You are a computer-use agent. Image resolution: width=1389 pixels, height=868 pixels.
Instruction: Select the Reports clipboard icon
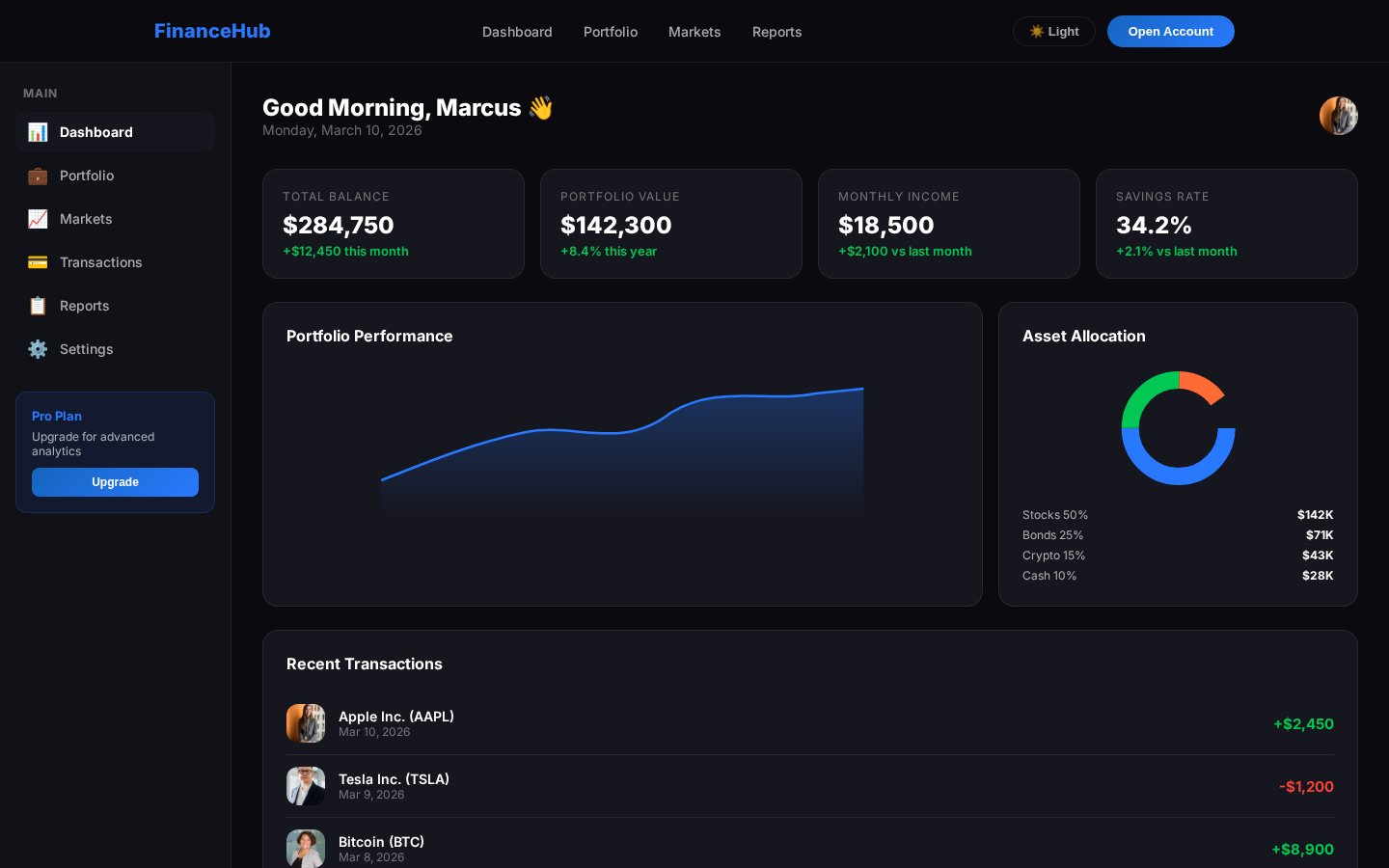38,306
